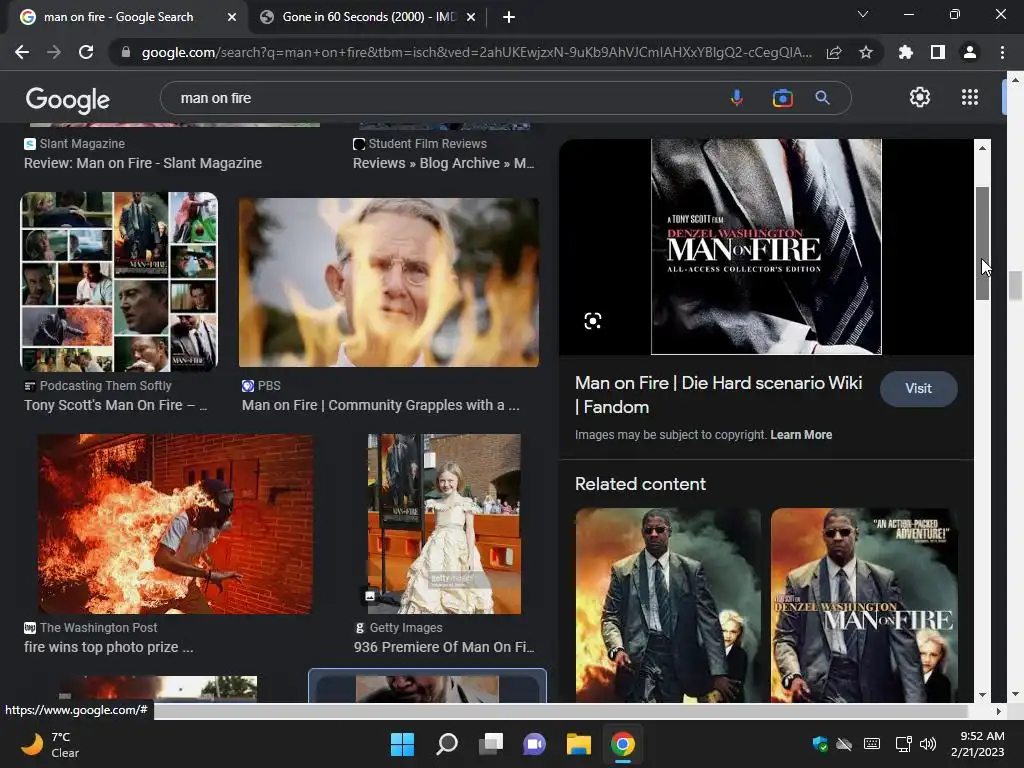Visit the Fandom page button
The height and width of the screenshot is (768, 1024).
pos(918,389)
